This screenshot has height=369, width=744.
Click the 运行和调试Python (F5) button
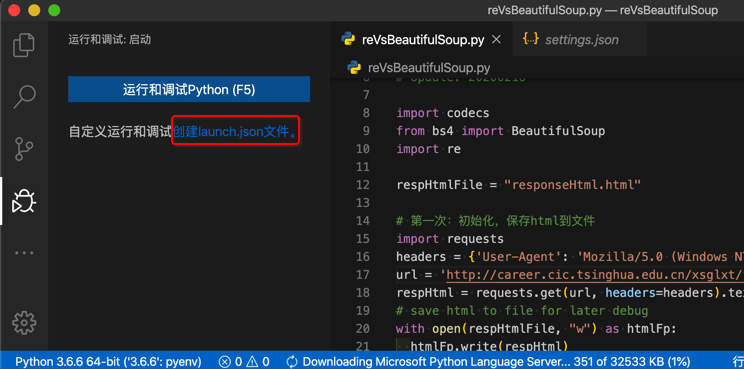click(x=189, y=89)
